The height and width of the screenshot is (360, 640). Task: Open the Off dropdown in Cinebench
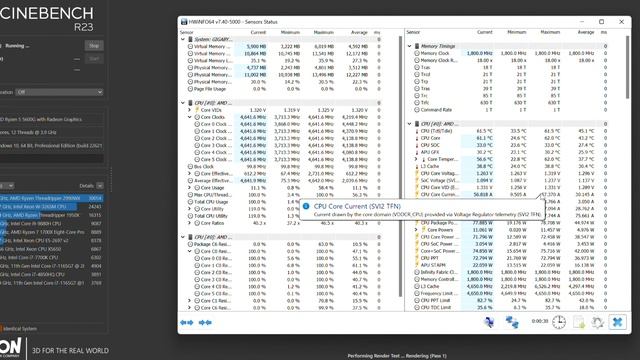[x=59, y=92]
